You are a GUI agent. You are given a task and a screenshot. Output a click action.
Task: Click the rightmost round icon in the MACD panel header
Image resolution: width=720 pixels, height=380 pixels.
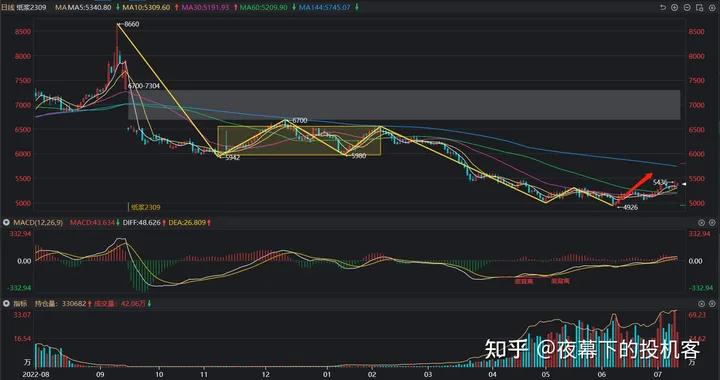pos(713,223)
